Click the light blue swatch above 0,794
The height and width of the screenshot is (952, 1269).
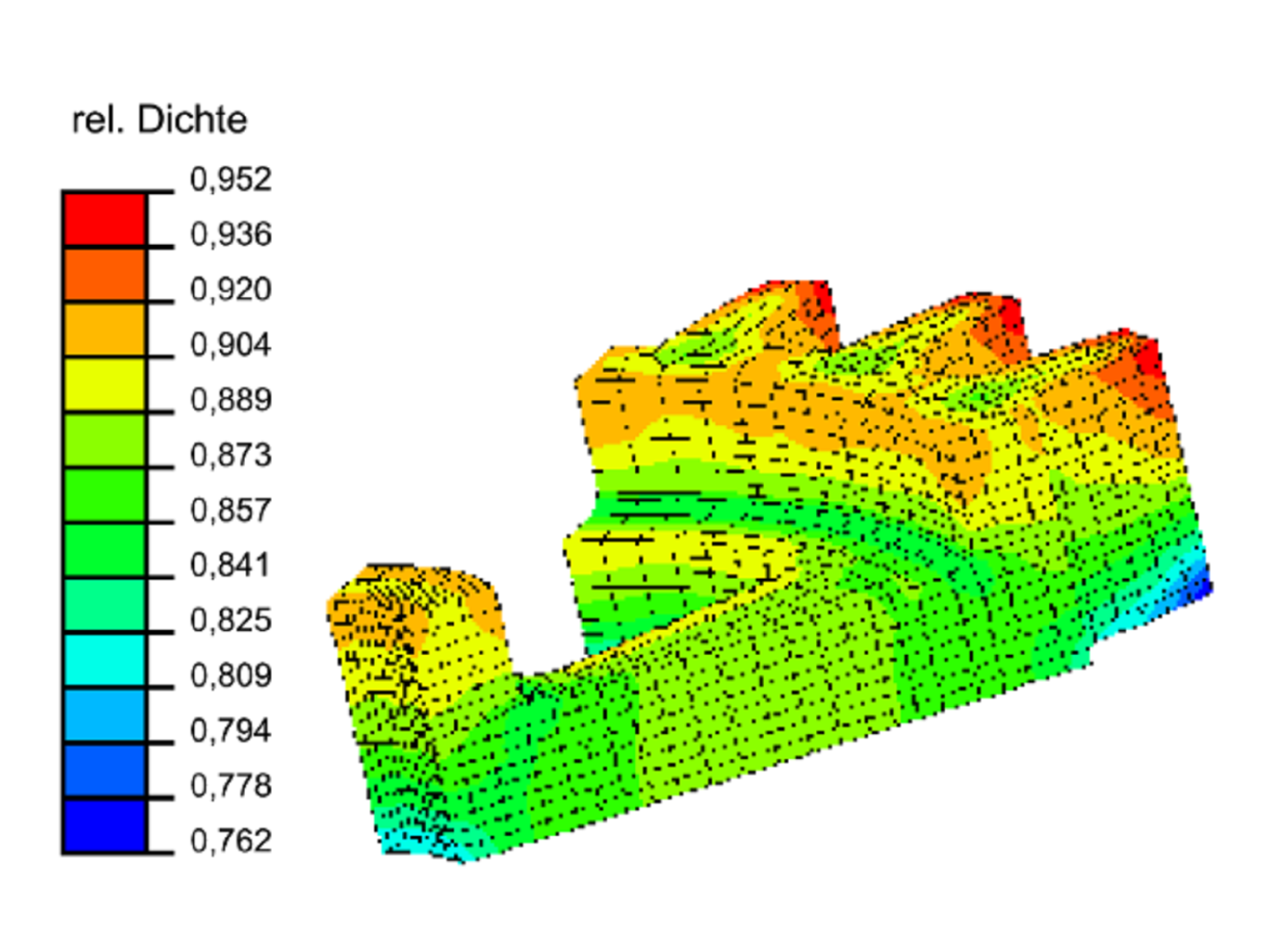pyautogui.click(x=104, y=715)
